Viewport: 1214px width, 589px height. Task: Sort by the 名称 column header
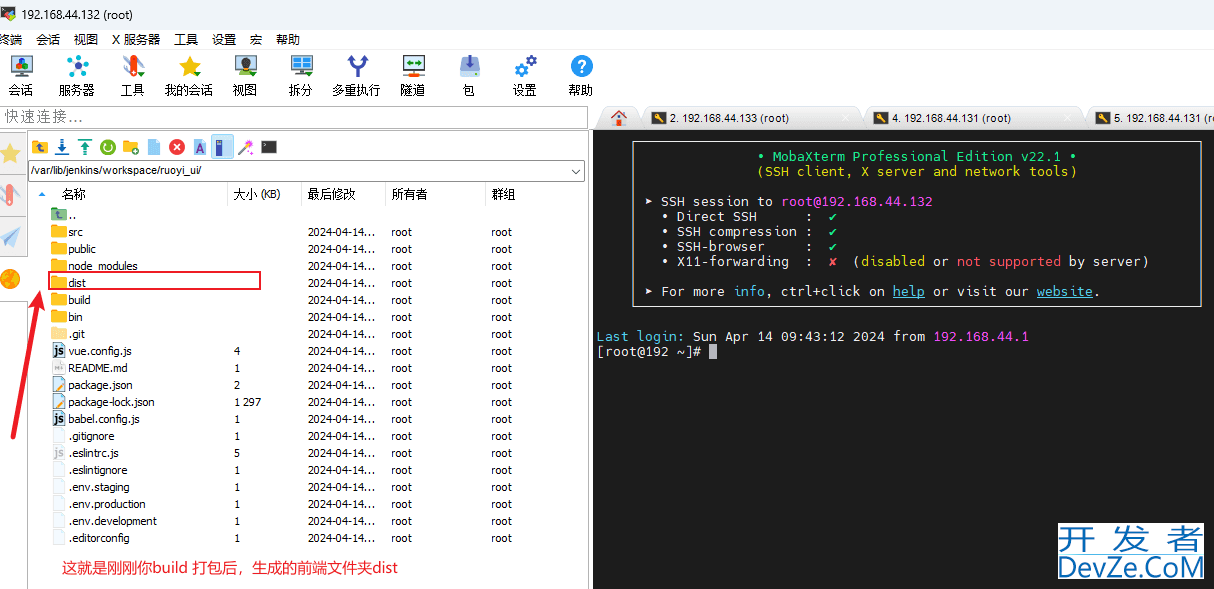(x=74, y=194)
